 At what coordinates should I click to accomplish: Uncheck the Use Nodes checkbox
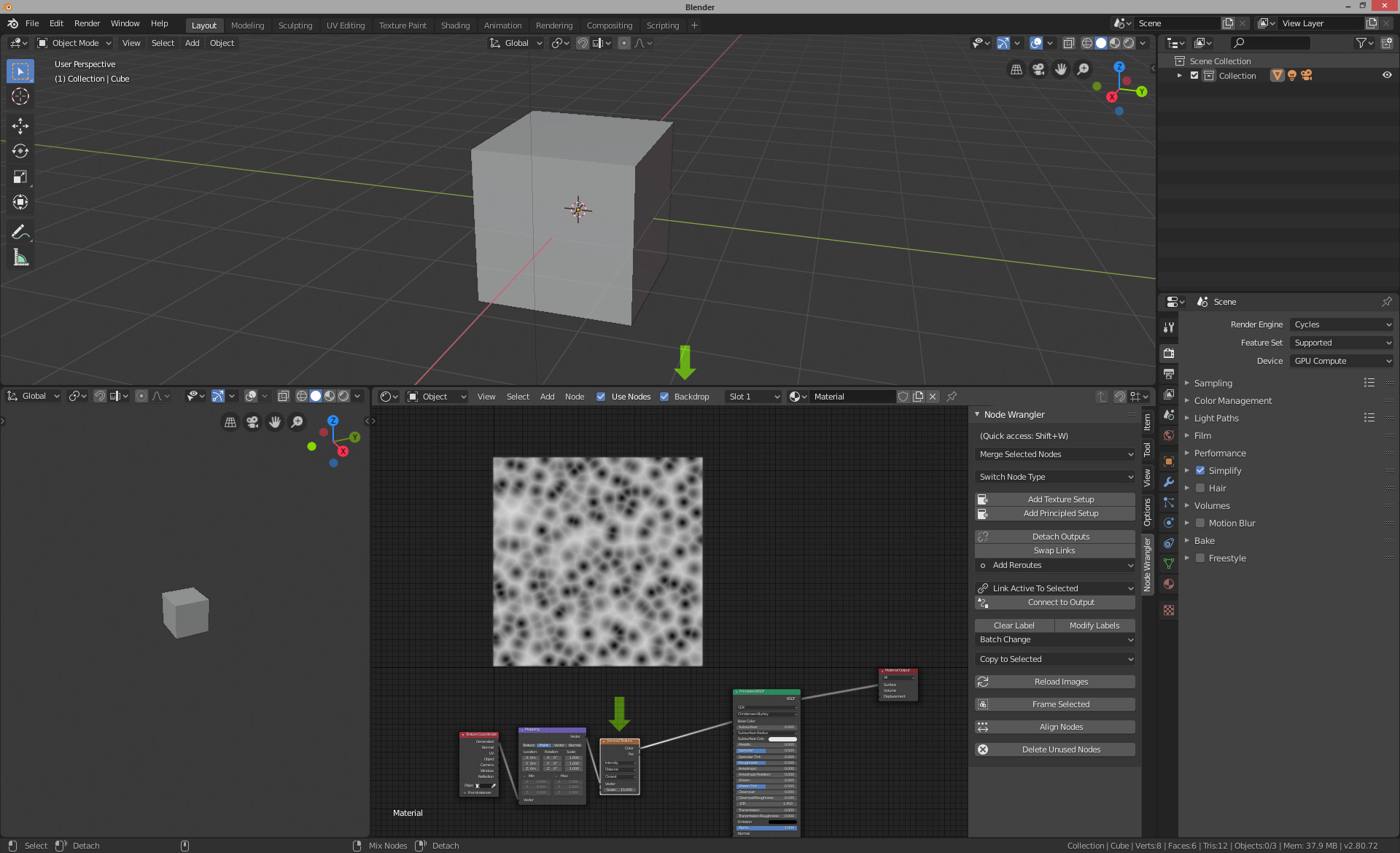(601, 397)
